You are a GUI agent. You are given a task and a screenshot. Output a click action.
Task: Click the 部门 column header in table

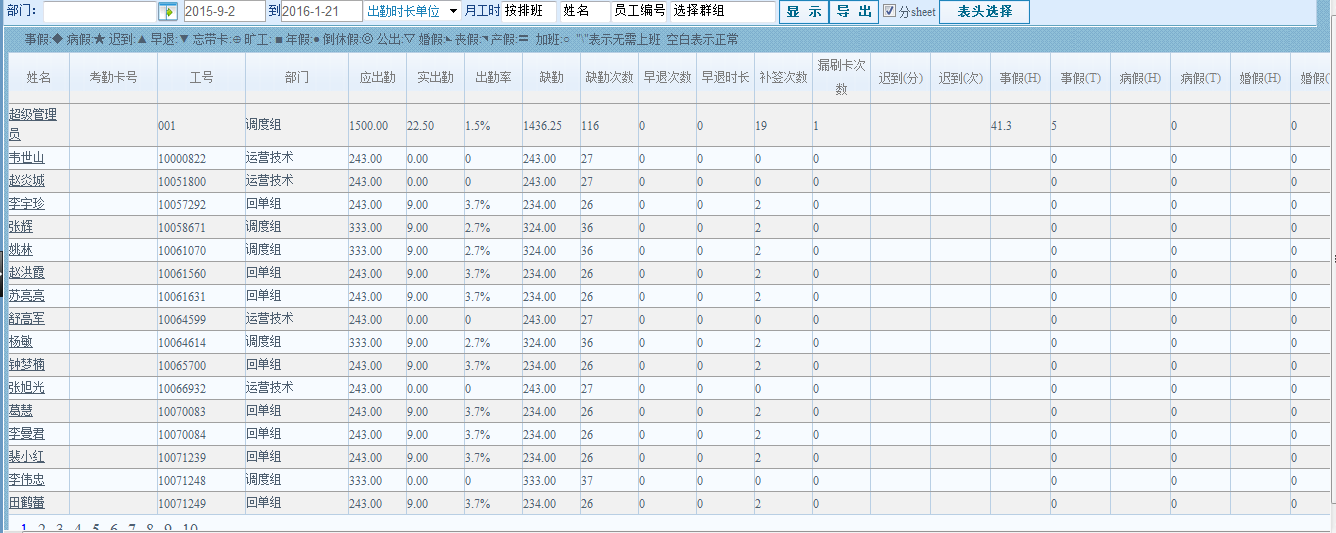click(296, 77)
